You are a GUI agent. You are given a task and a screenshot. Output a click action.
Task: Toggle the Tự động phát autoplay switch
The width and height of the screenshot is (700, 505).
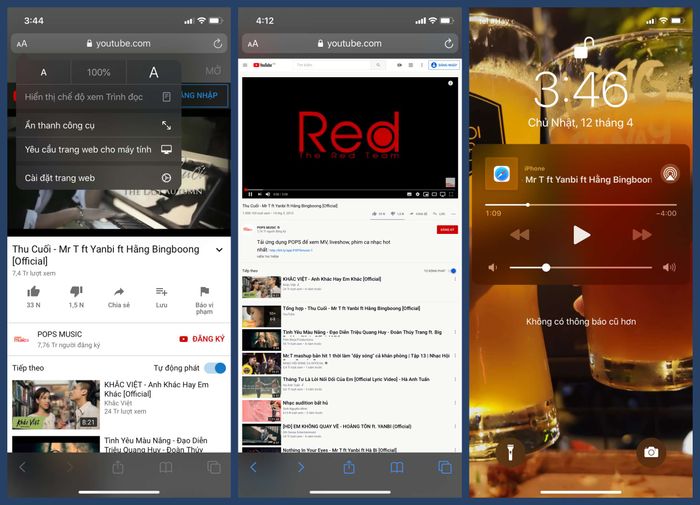click(x=214, y=368)
